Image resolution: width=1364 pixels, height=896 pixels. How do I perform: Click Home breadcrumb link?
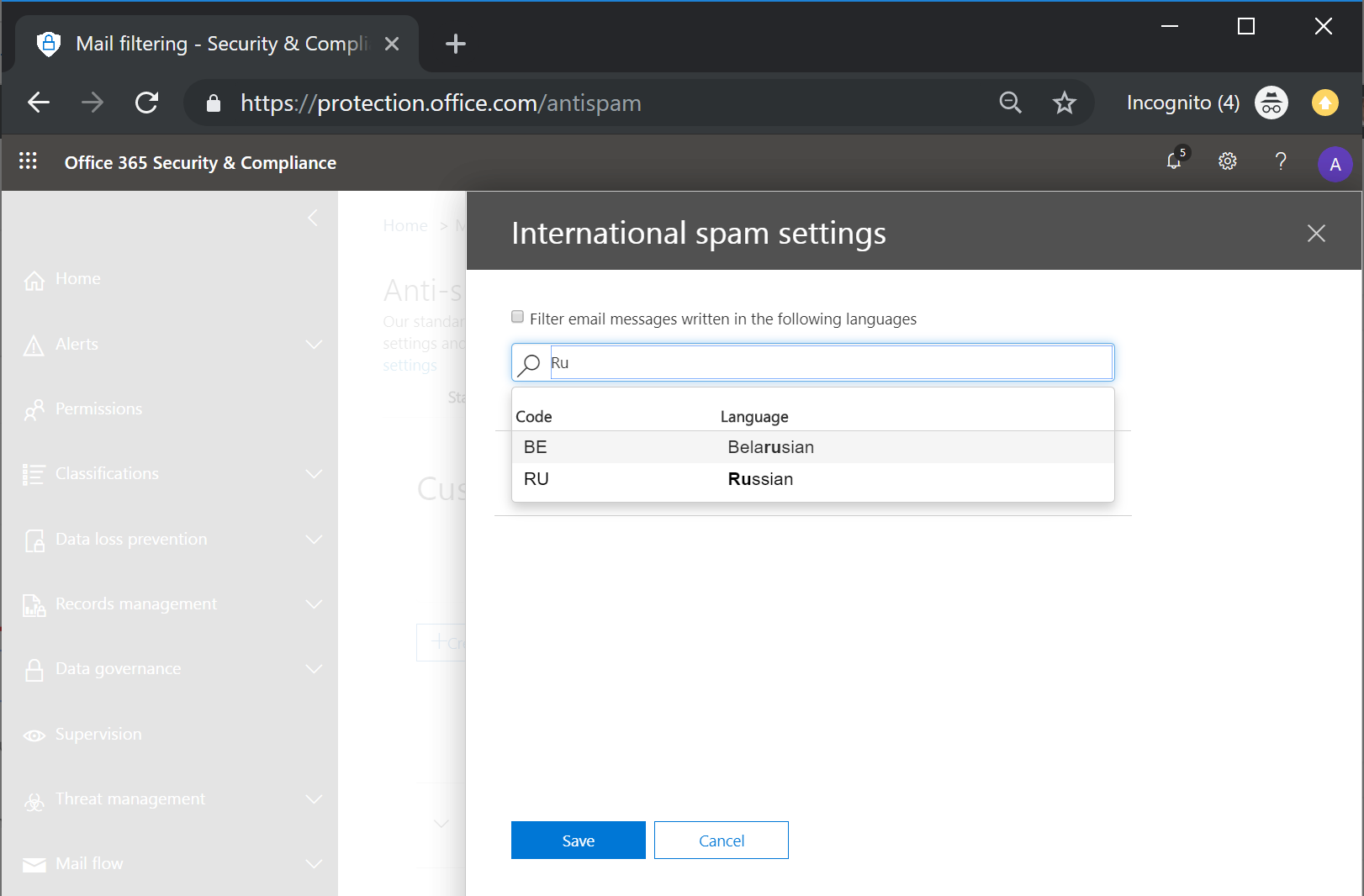[405, 225]
